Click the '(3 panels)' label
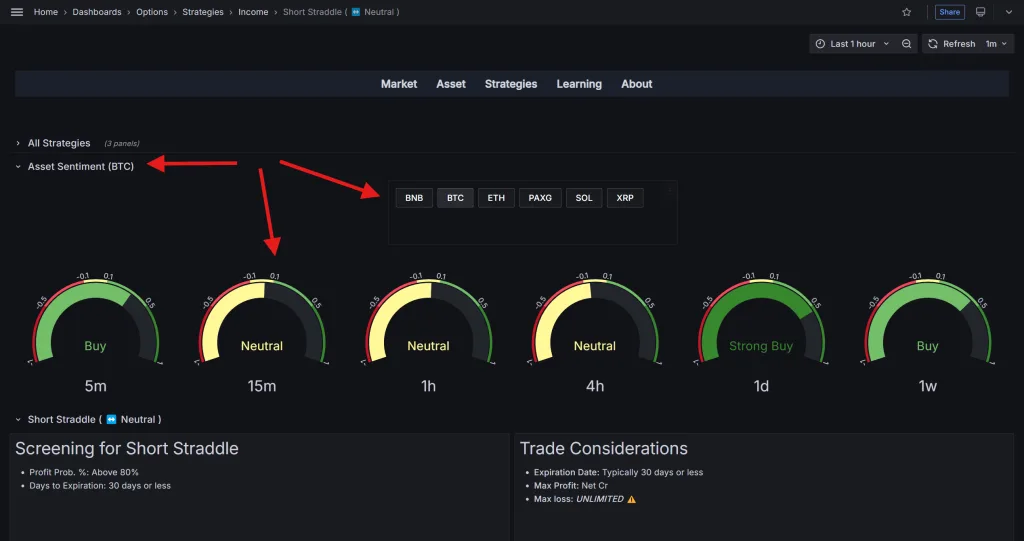 [x=122, y=144]
